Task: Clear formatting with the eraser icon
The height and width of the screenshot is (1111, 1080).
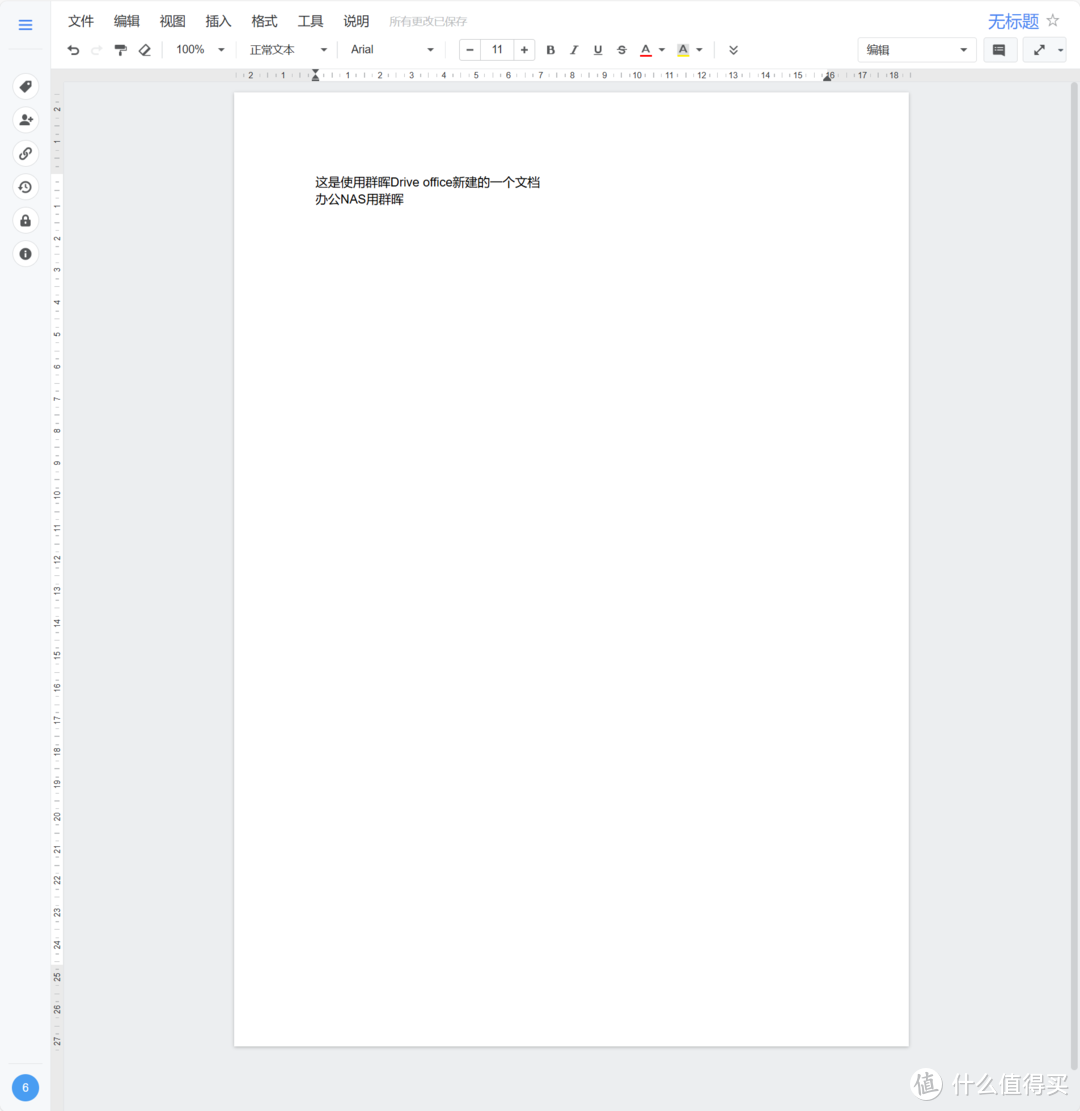Action: [x=145, y=50]
